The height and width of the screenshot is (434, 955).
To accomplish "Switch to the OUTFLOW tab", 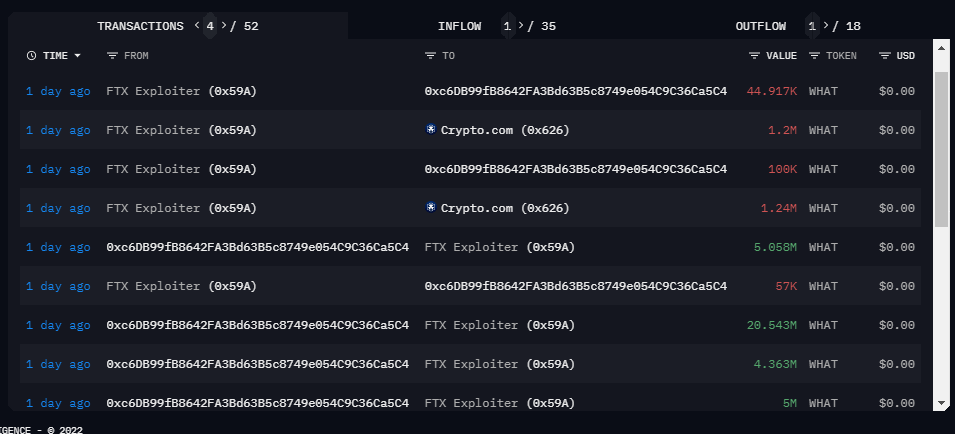I will (761, 26).
